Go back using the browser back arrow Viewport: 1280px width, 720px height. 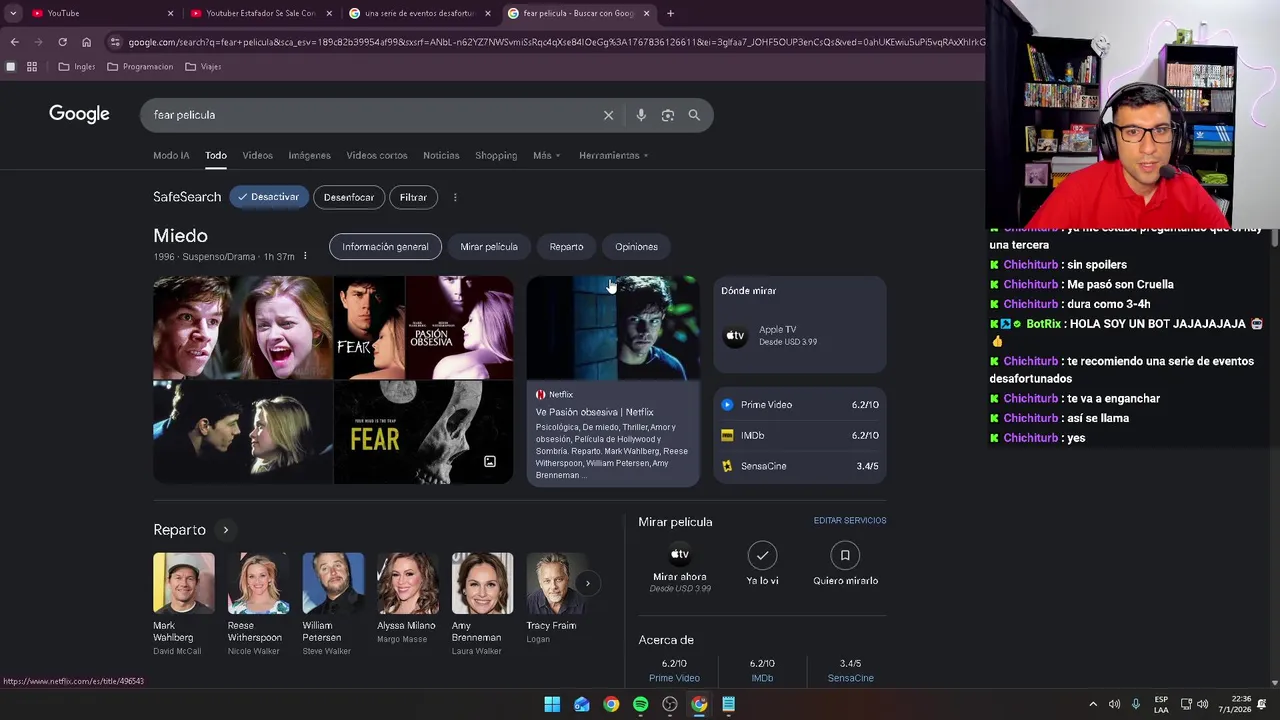(14, 42)
